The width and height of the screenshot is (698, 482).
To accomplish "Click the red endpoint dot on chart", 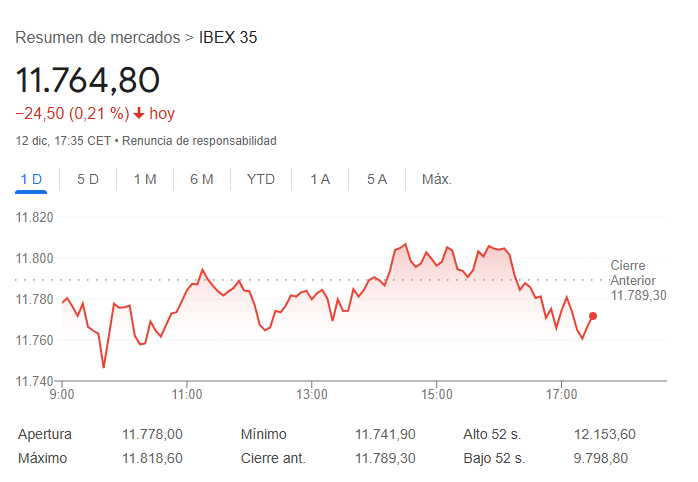I will 593,316.
